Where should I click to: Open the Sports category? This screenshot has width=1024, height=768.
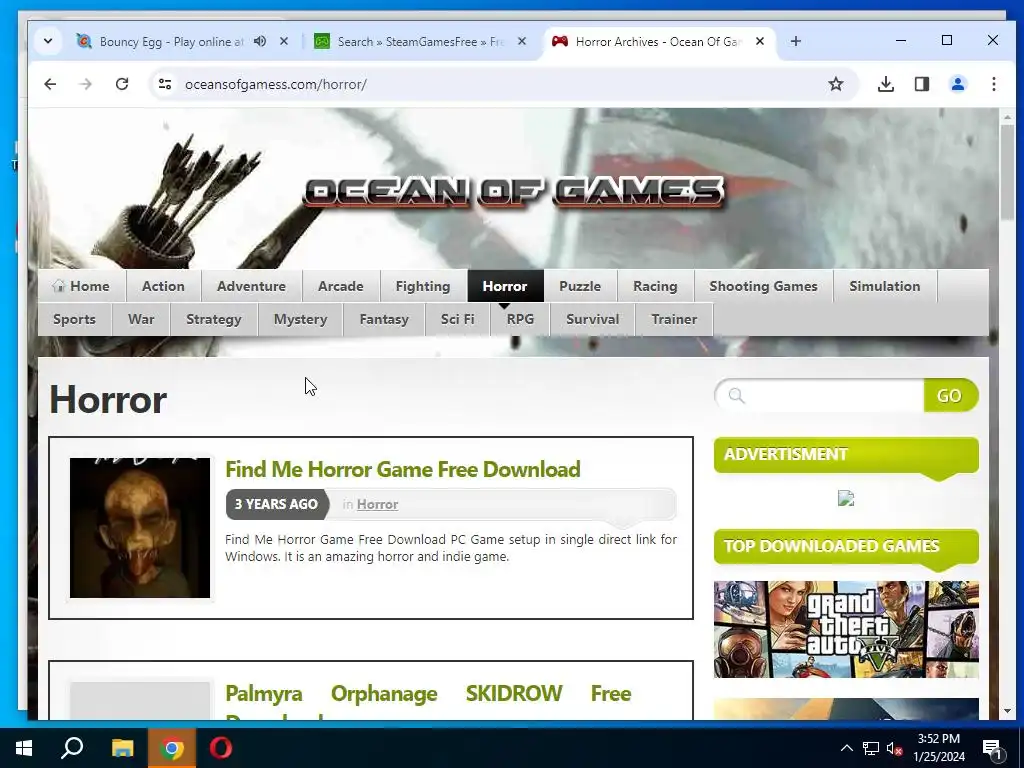coord(74,319)
